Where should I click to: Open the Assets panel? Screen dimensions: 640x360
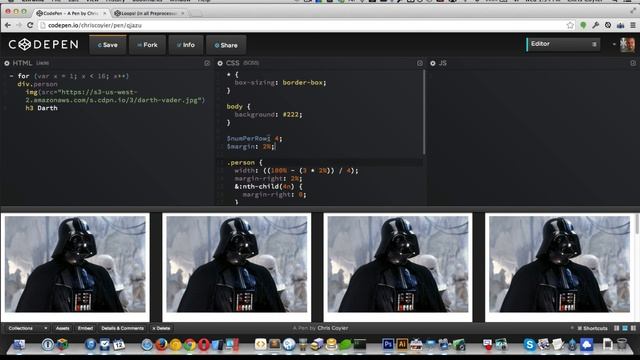click(x=62, y=328)
